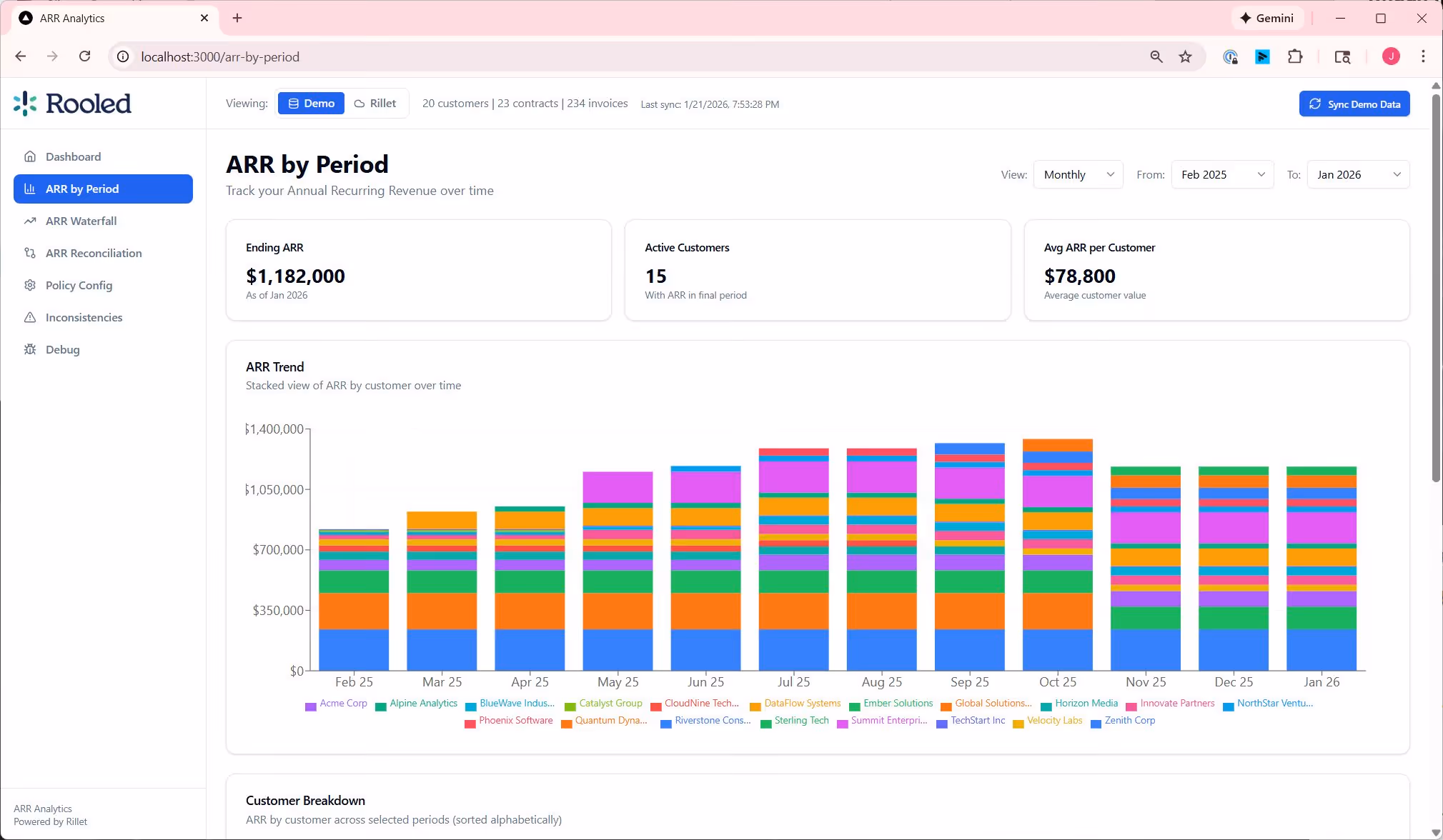
Task: Click the Zenith Corp blue legend swatch
Action: point(1096,724)
